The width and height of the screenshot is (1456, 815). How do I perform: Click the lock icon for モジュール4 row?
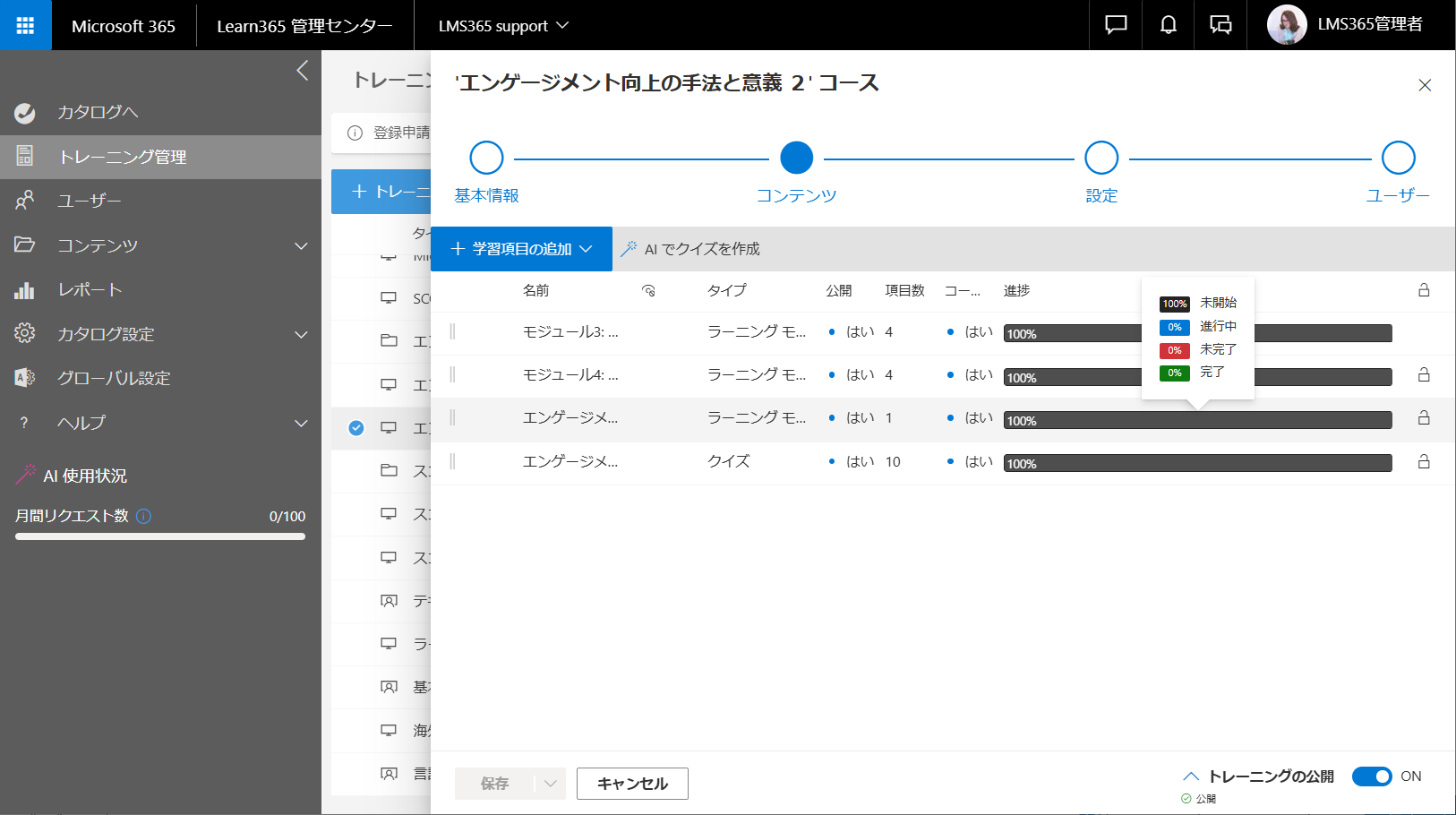[x=1424, y=375]
